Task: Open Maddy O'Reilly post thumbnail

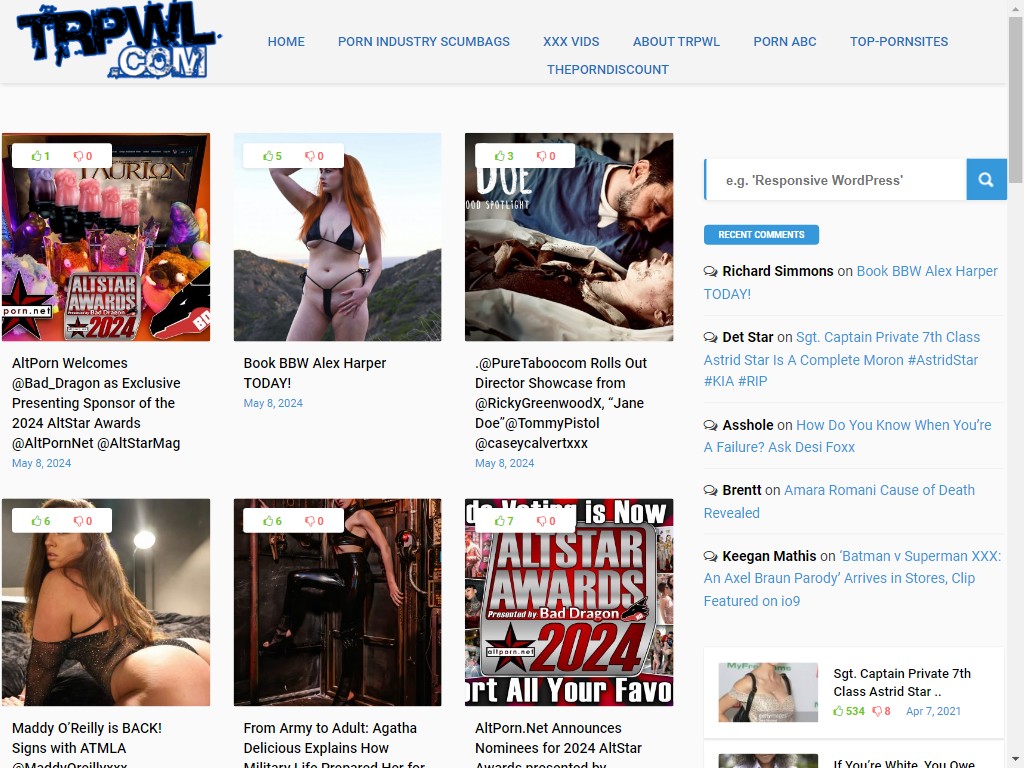Action: click(x=106, y=602)
